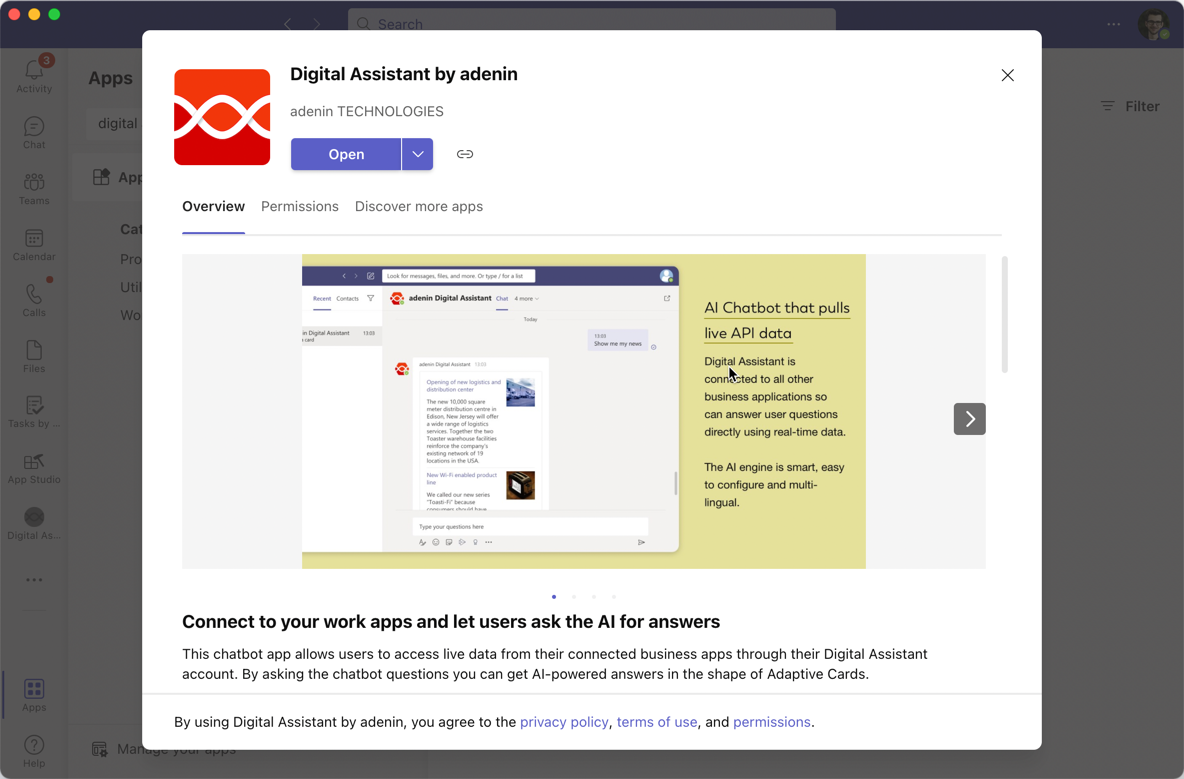Show next screenshot with arrow
This screenshot has width=1184, height=779.
970,419
